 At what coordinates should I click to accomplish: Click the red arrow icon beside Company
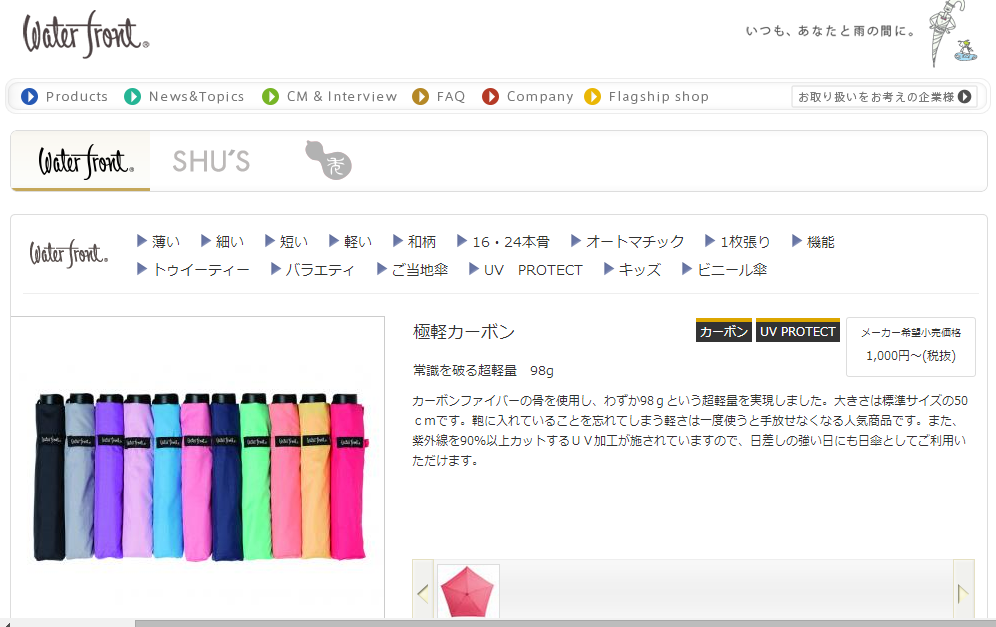pyautogui.click(x=490, y=97)
